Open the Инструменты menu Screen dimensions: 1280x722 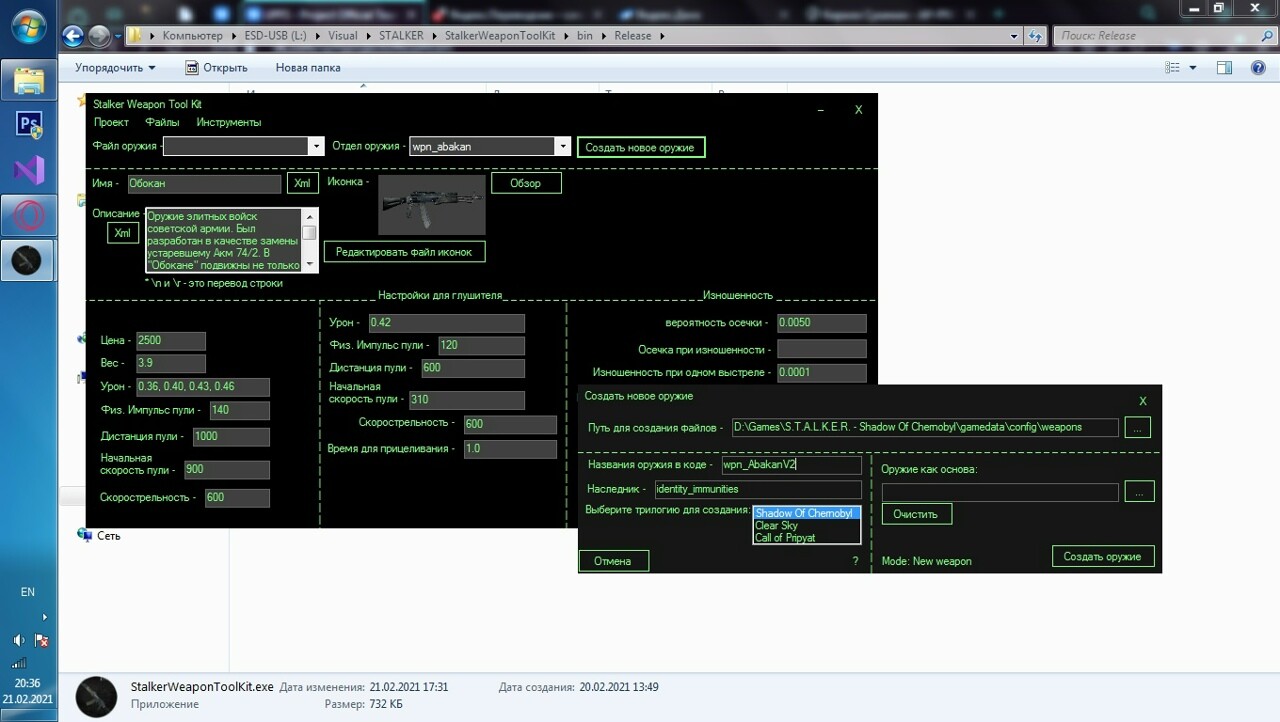(229, 122)
